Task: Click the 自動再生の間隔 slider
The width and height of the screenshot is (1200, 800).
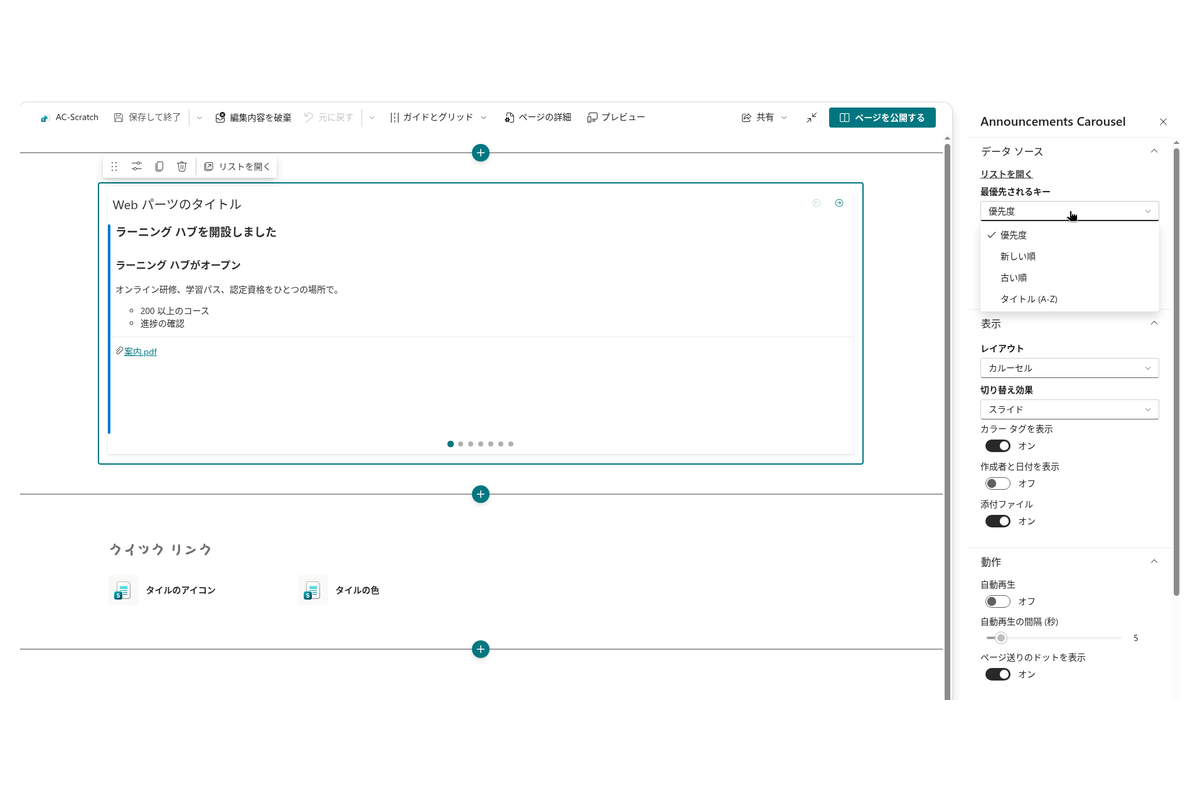Action: pos(1054,638)
